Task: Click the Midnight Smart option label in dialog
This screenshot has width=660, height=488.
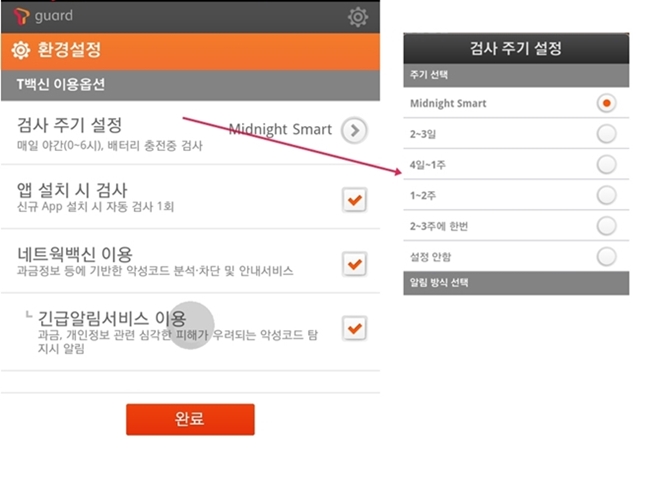Action: (x=448, y=104)
